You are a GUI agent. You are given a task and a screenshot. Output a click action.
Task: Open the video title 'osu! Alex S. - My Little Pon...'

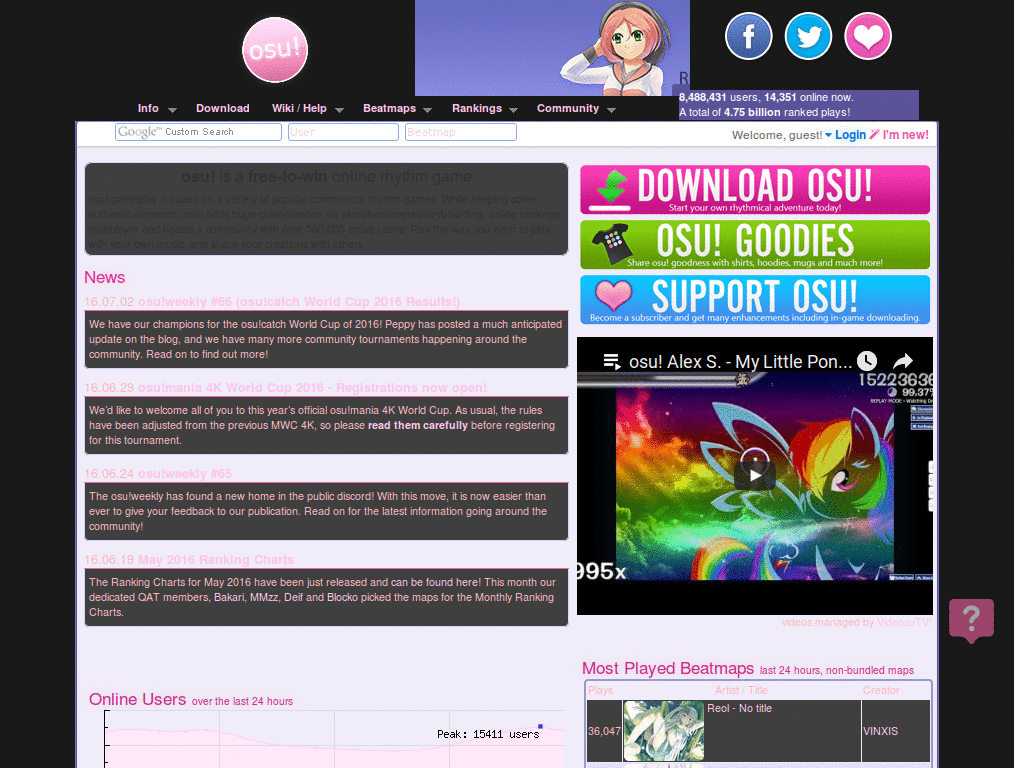coord(741,362)
